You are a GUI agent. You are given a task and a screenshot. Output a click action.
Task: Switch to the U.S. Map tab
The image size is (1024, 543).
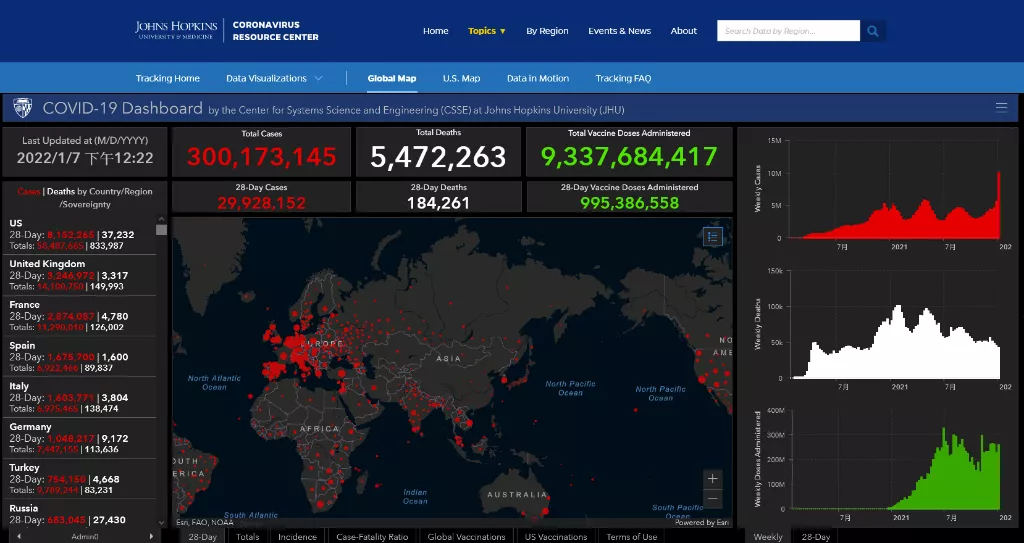(461, 78)
